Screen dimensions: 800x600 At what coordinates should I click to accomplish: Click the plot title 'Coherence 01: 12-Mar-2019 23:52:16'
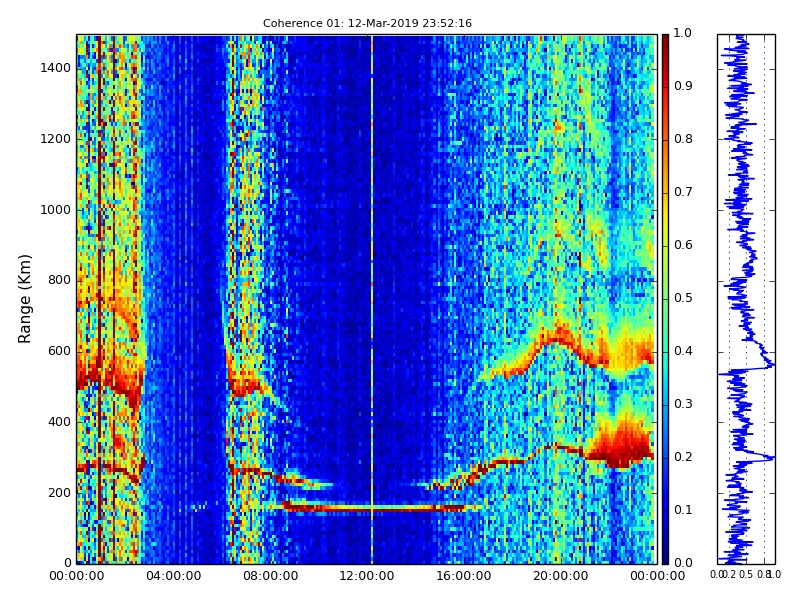pos(367,23)
